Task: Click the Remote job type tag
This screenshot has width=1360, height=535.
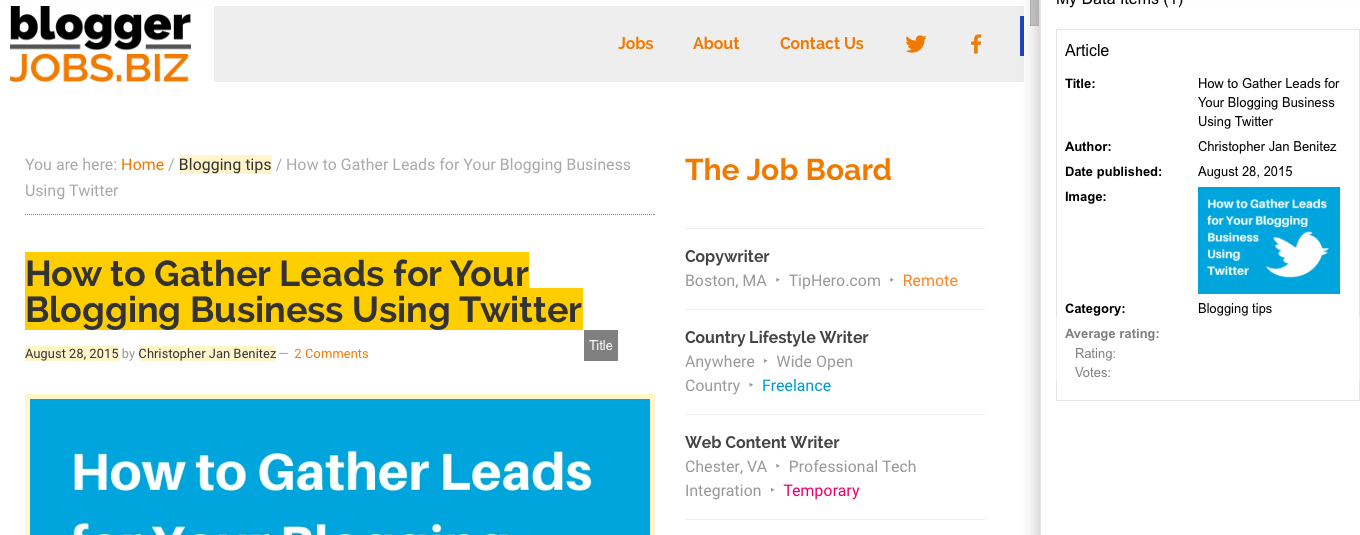Action: click(930, 281)
